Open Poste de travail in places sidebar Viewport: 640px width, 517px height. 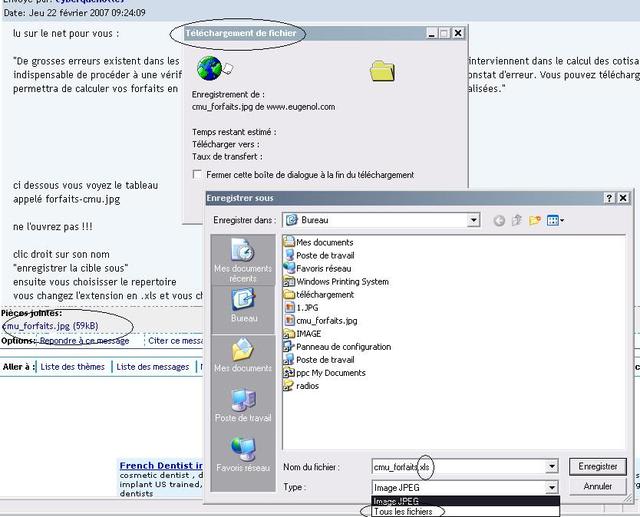243,405
